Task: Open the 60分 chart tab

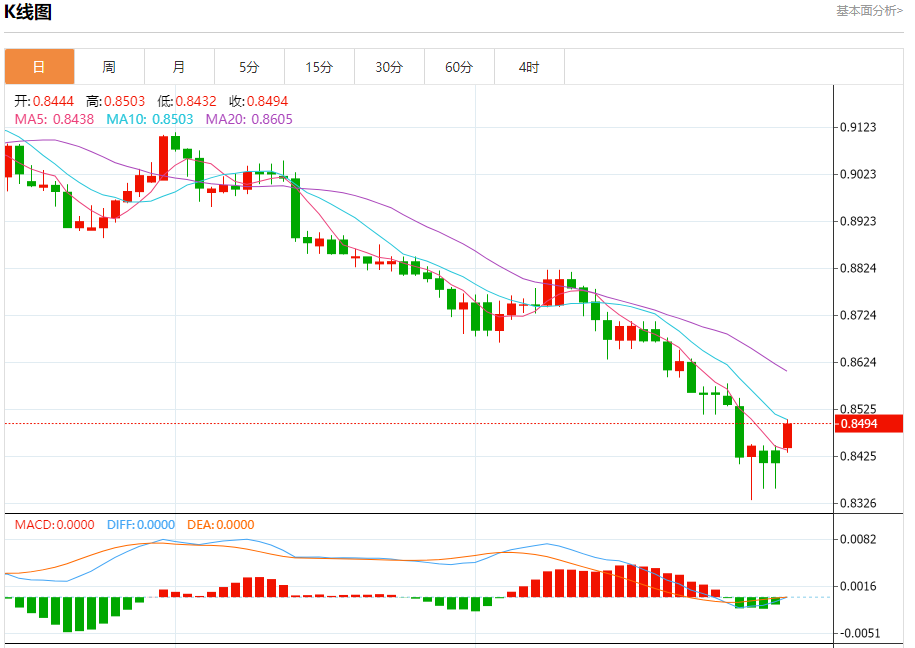Action: click(x=459, y=67)
